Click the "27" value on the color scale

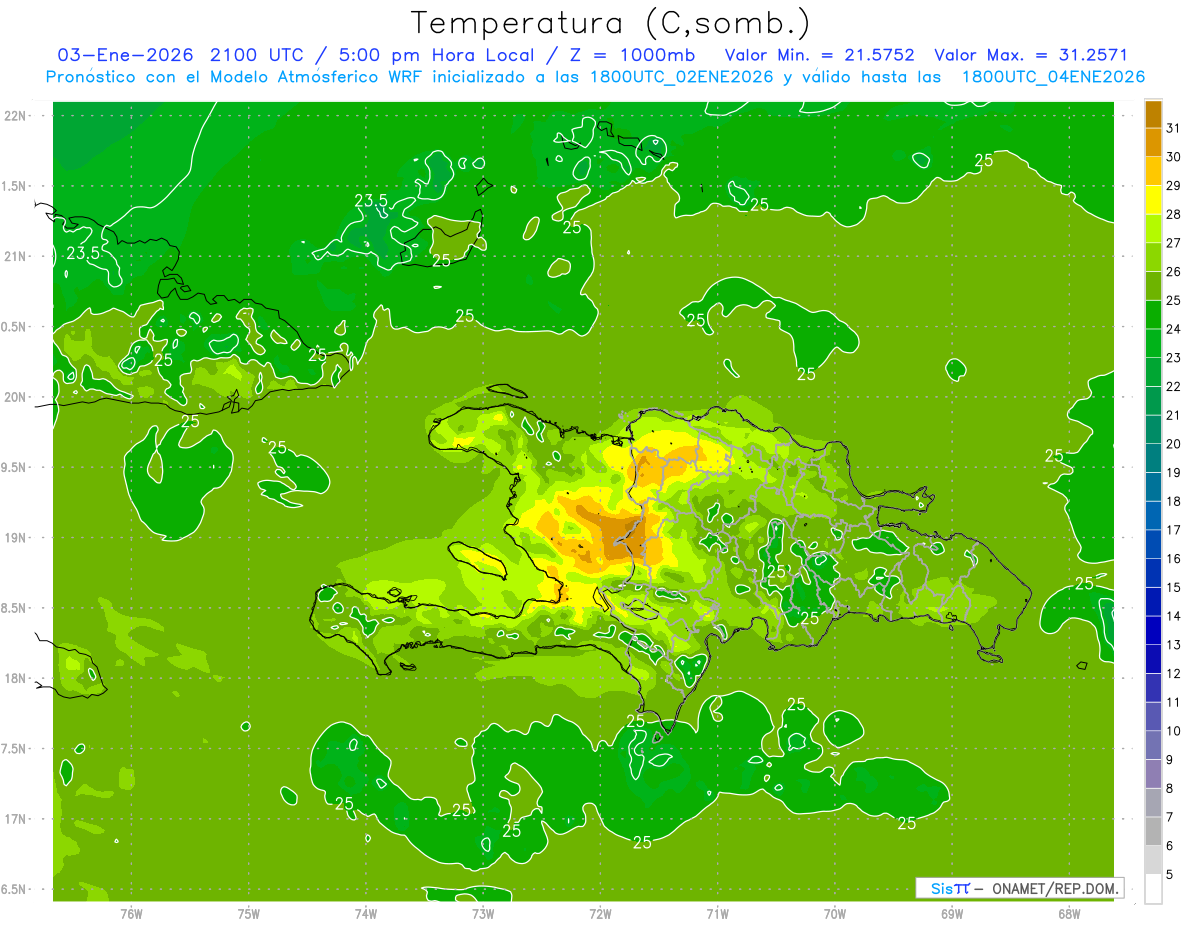pyautogui.click(x=1173, y=243)
